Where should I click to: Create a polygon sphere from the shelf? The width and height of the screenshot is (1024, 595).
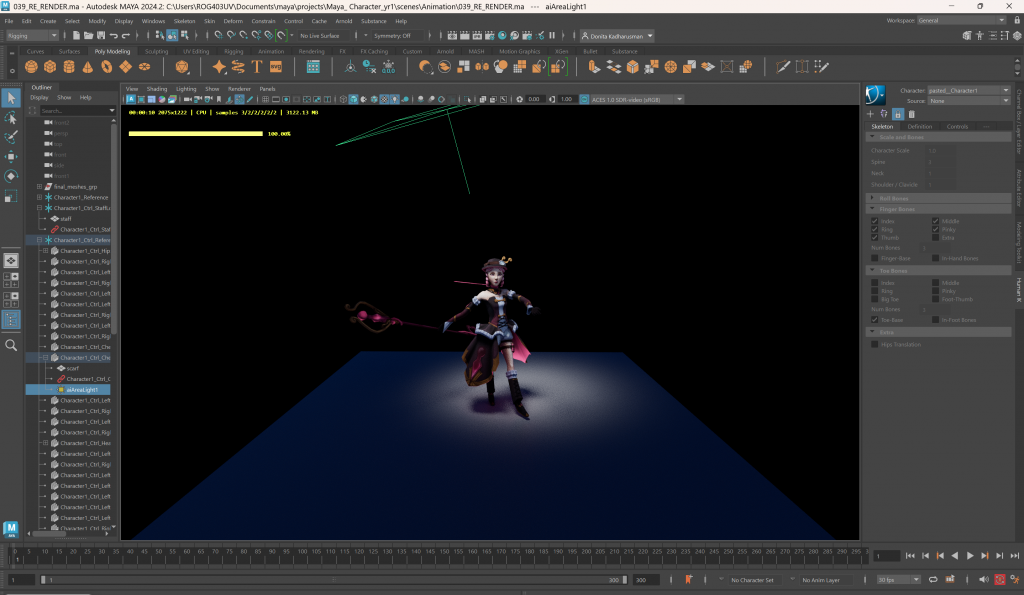tap(31, 67)
